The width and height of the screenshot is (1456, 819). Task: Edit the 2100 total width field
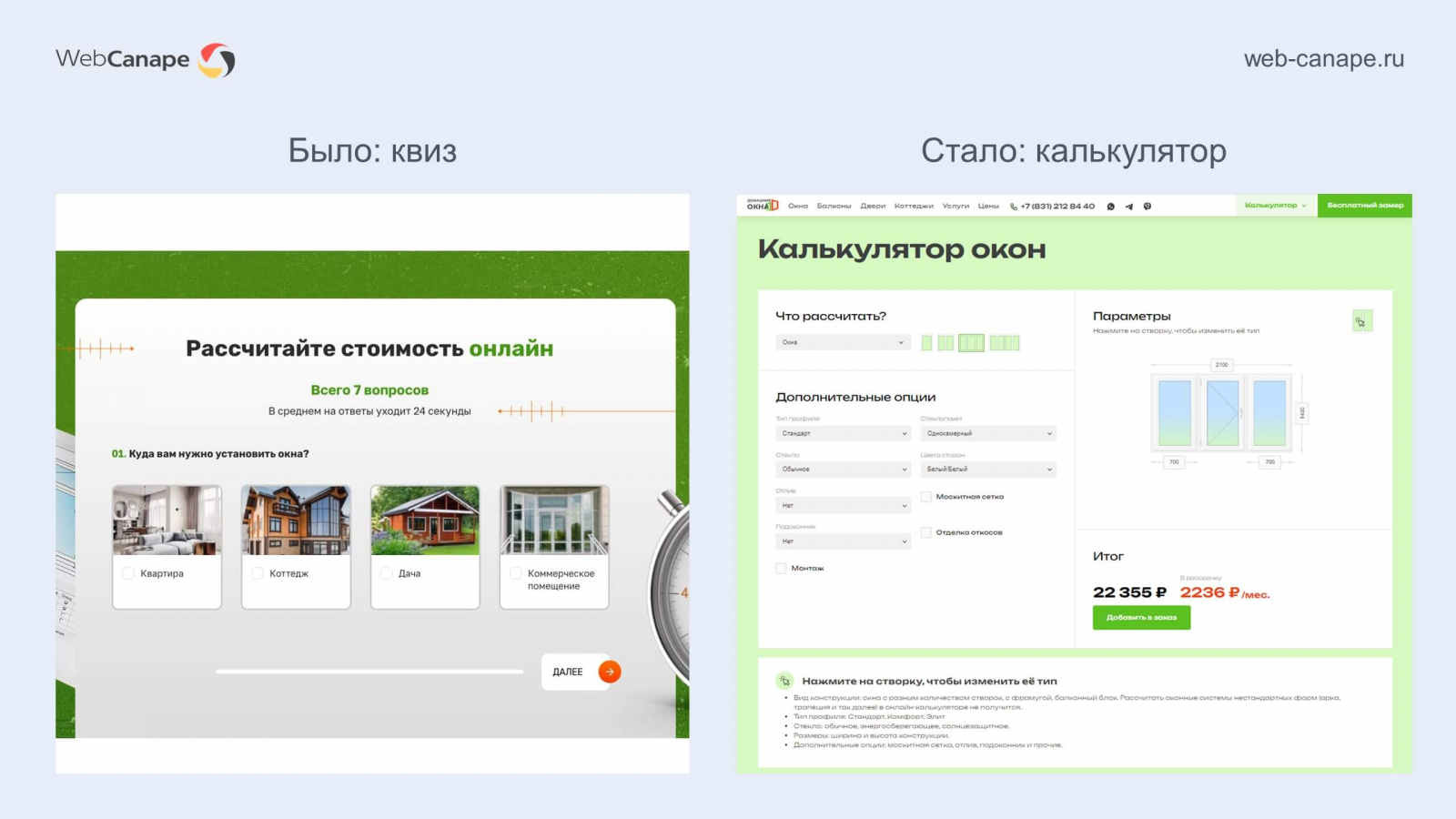click(1221, 365)
